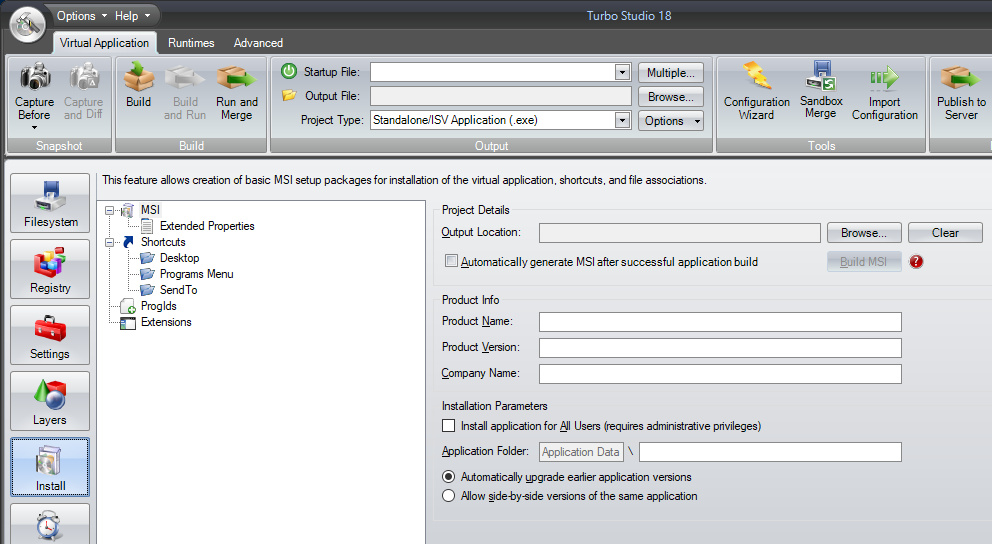Click the Capture Before snapshot icon
Image resolution: width=992 pixels, height=544 pixels.
pos(35,78)
